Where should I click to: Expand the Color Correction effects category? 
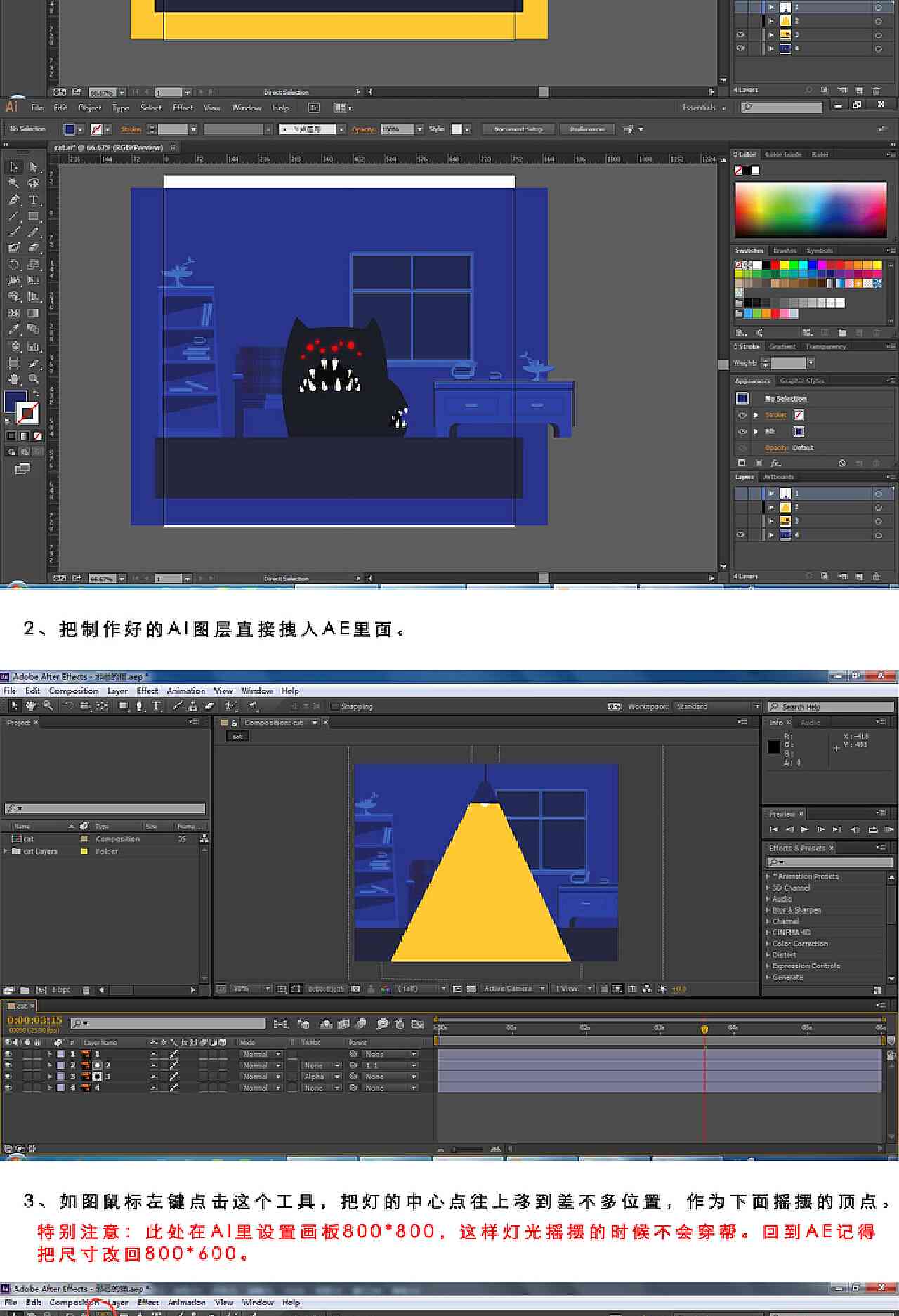[x=767, y=944]
